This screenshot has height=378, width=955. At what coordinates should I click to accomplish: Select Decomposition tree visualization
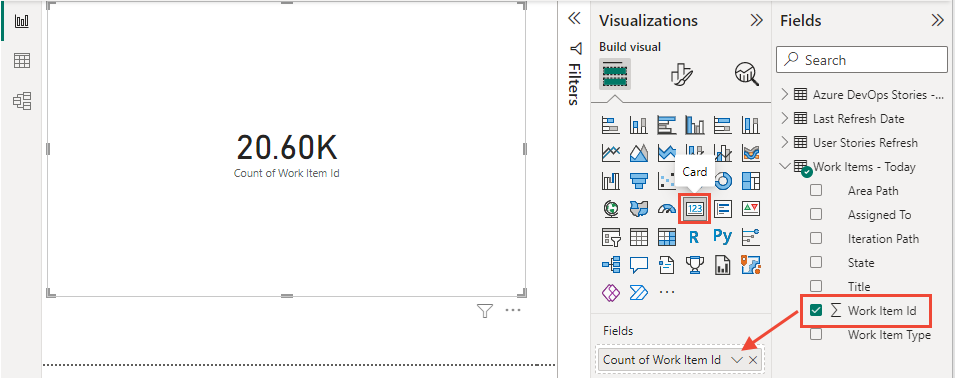pos(610,264)
